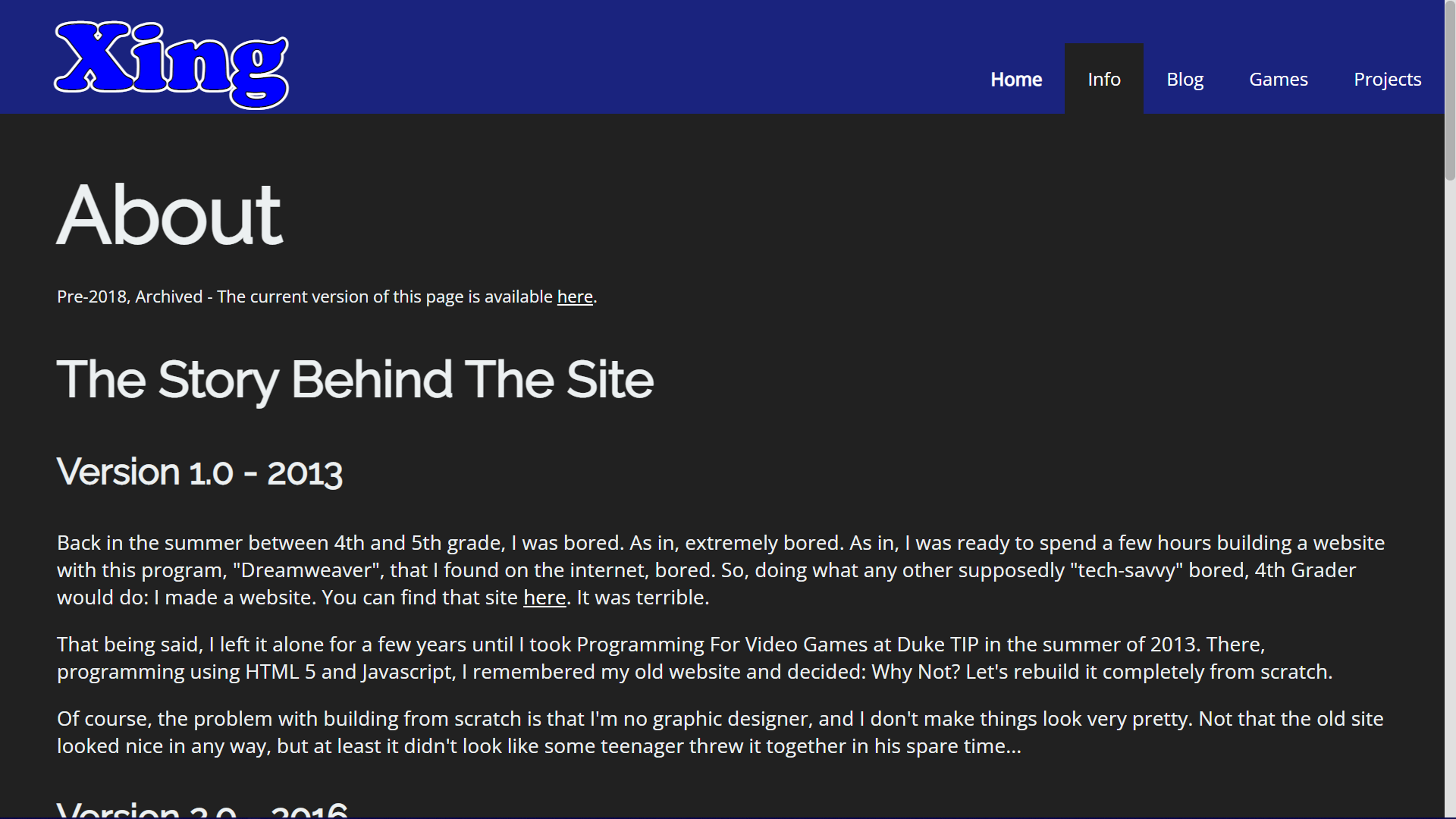Click the vertical scrollbar thumb
Viewport: 1456px width, 819px height.
point(1450,91)
